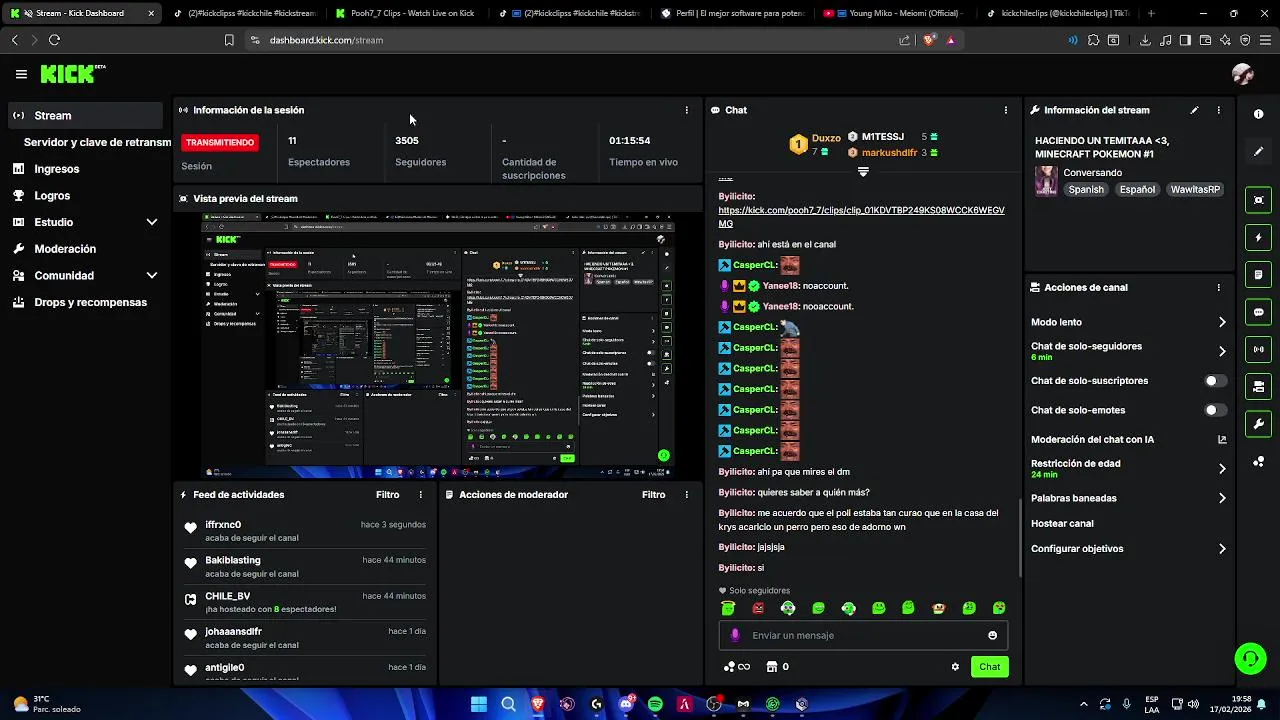1280x720 pixels.
Task: Pick the angry red emote
Action: pyautogui.click(x=758, y=608)
